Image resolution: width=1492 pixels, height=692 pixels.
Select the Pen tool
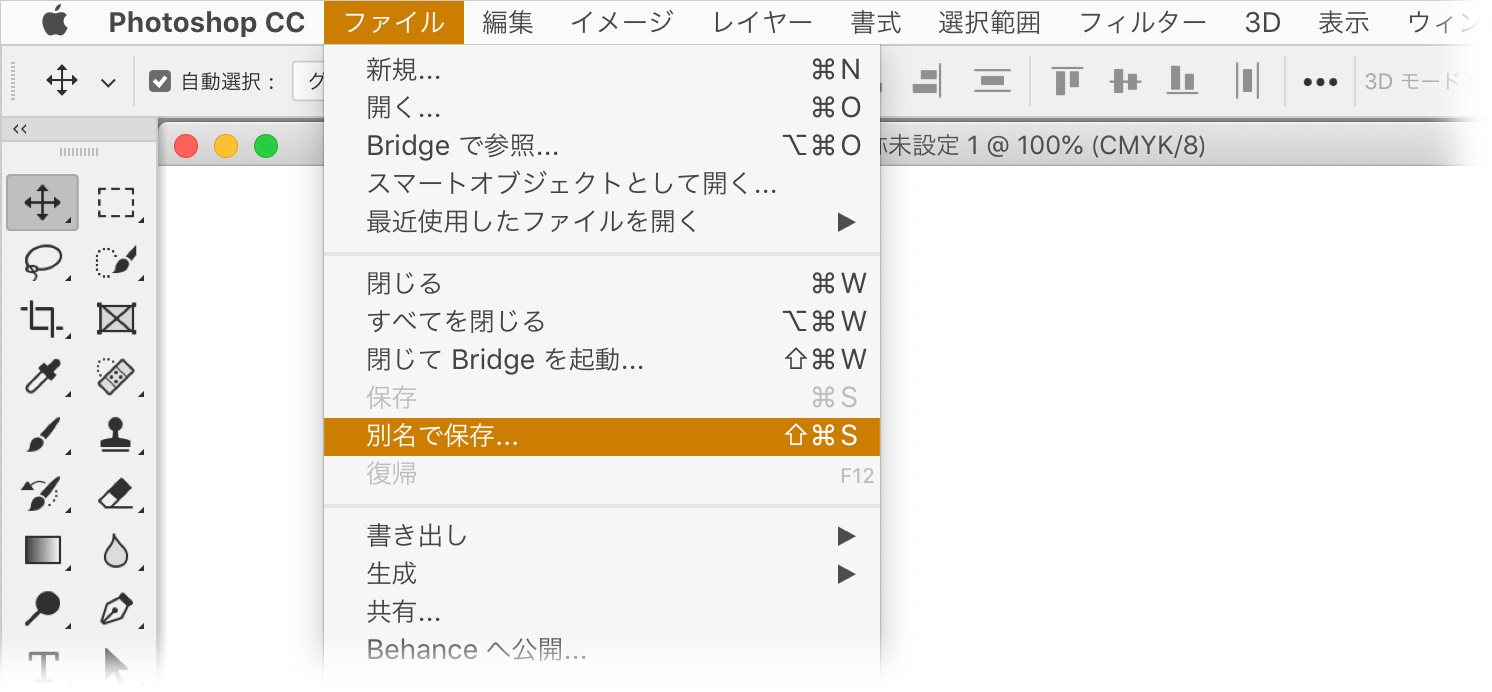pos(116,607)
